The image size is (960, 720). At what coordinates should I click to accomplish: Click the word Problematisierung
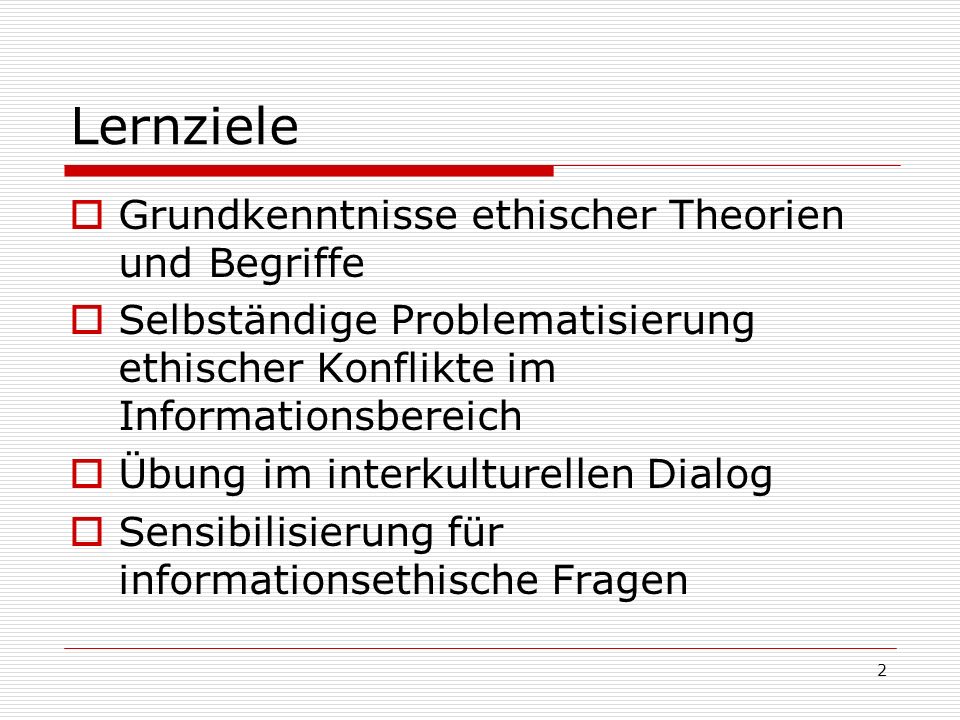coord(572,321)
